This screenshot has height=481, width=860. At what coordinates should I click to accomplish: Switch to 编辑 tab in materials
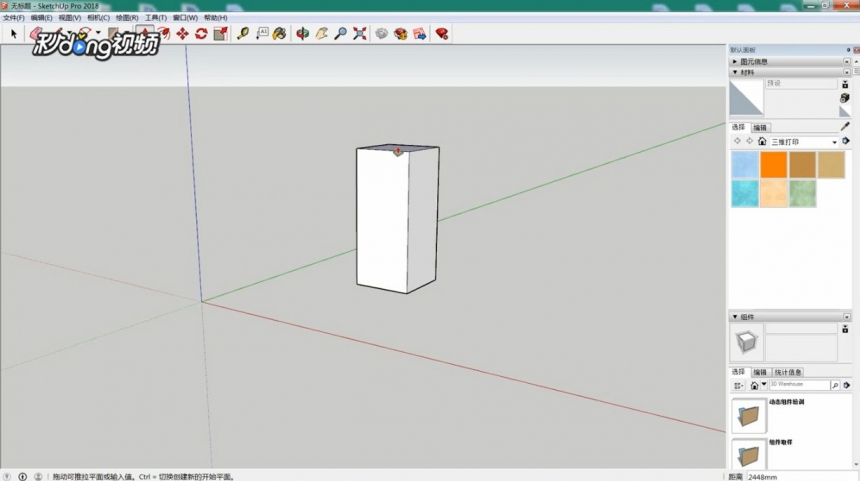[x=760, y=128]
